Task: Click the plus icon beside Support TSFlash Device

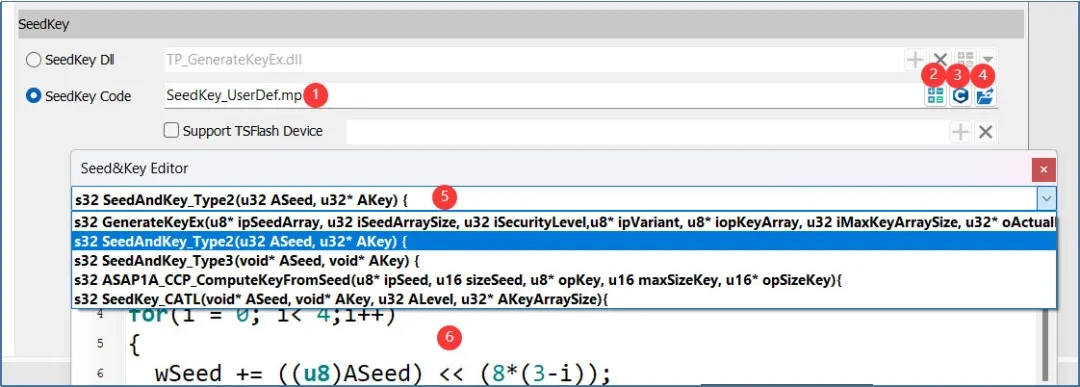Action: tap(960, 132)
